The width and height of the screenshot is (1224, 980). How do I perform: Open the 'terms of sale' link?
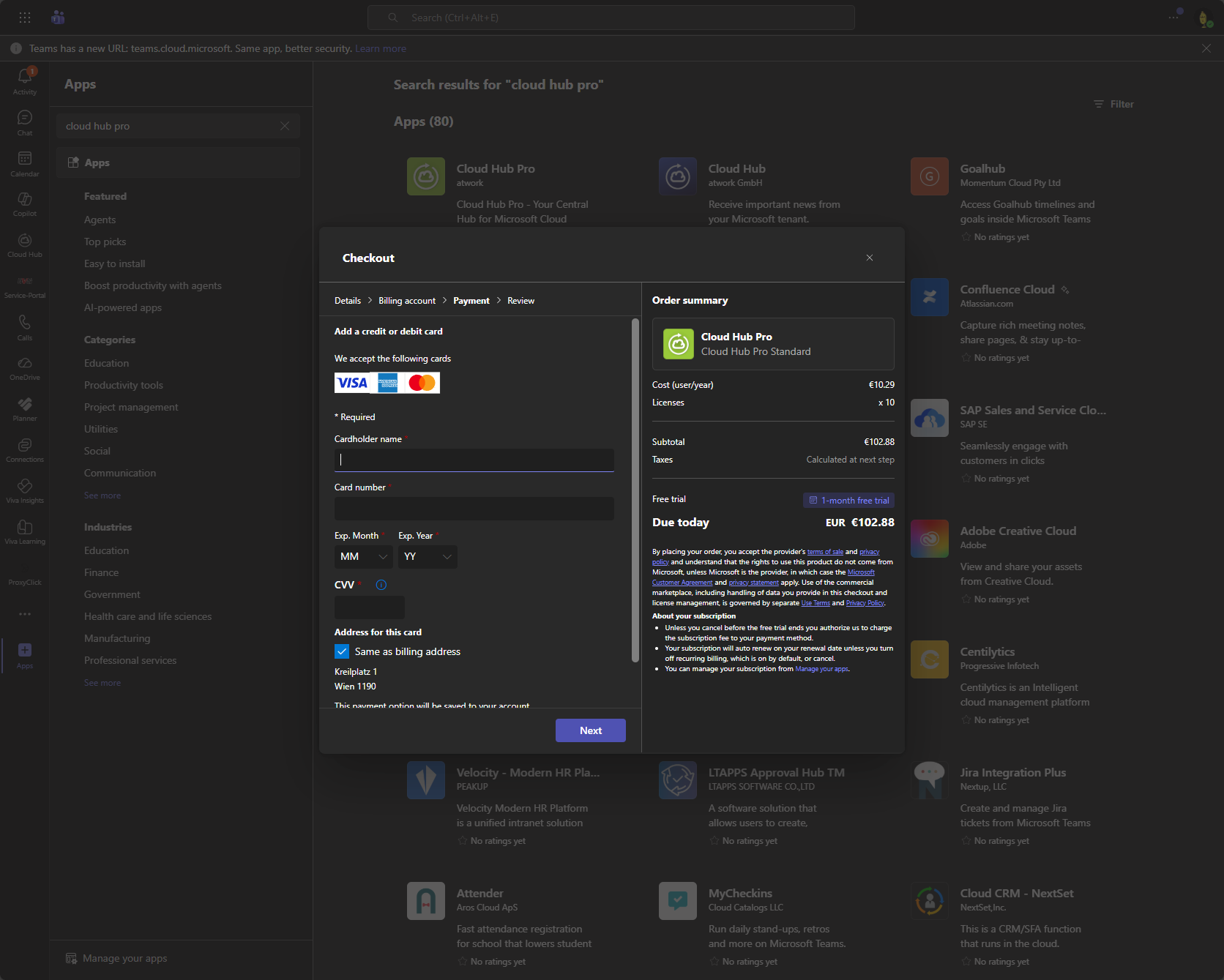pyautogui.click(x=825, y=552)
